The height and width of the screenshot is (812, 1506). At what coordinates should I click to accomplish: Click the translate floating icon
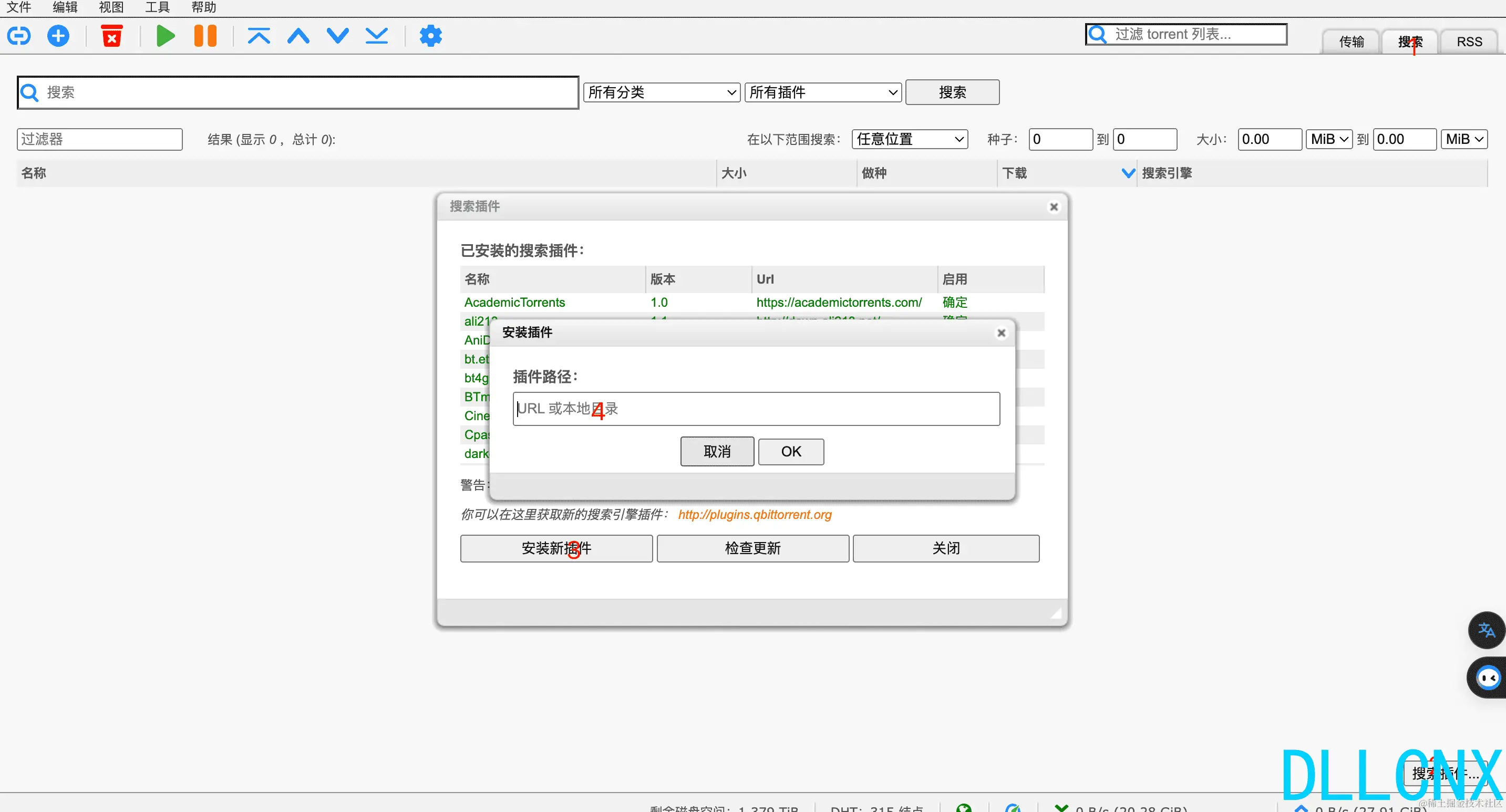[1486, 630]
